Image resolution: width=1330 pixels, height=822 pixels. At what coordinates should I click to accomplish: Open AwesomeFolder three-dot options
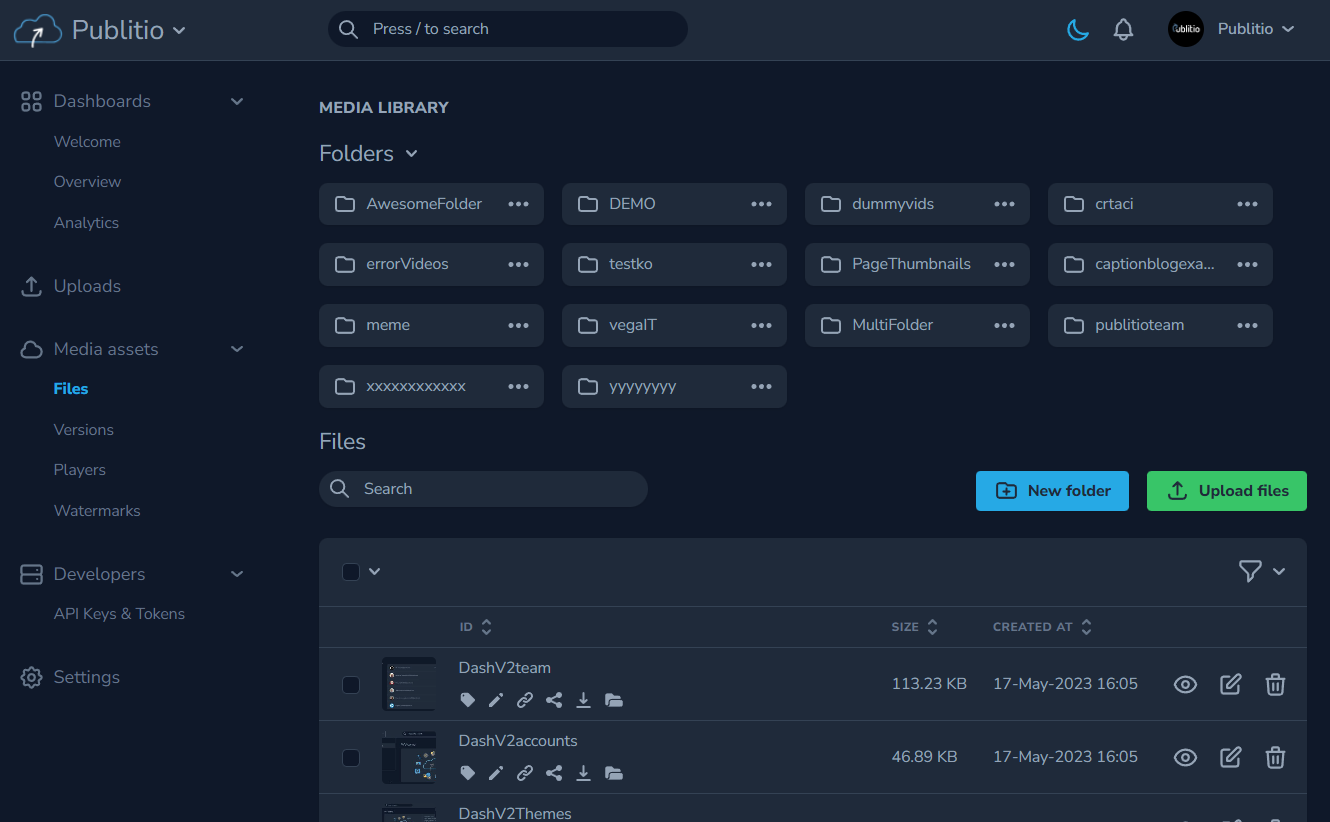click(x=518, y=204)
